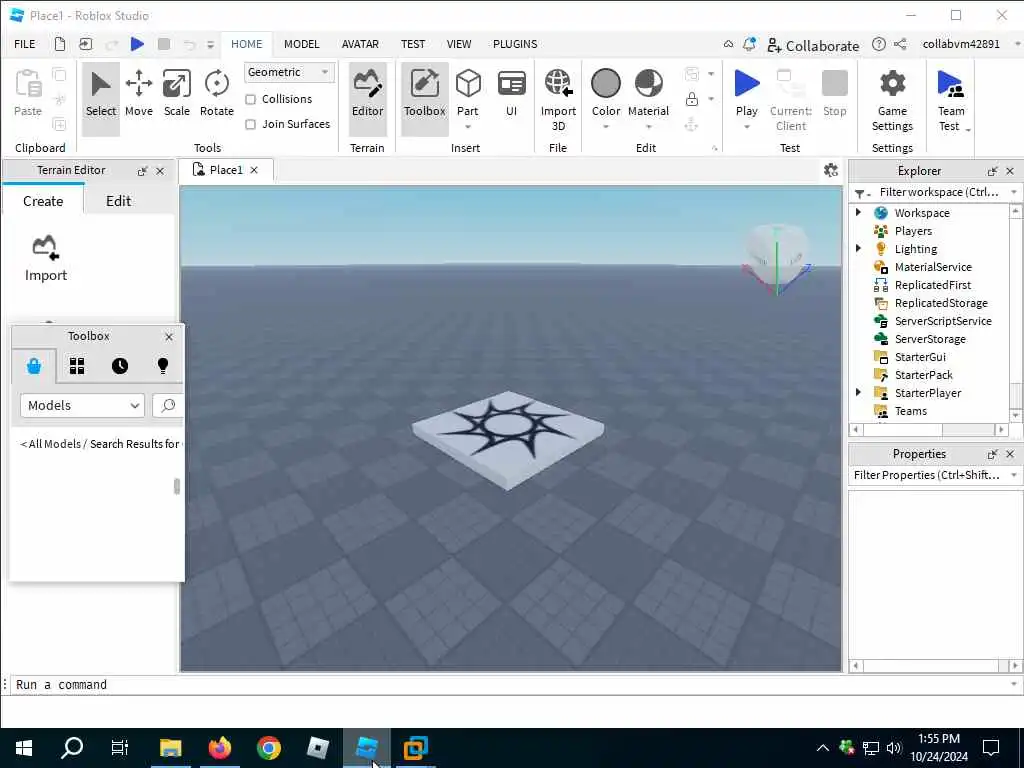Click the notifications bell icon
The image size is (1024, 768).
[749, 44]
